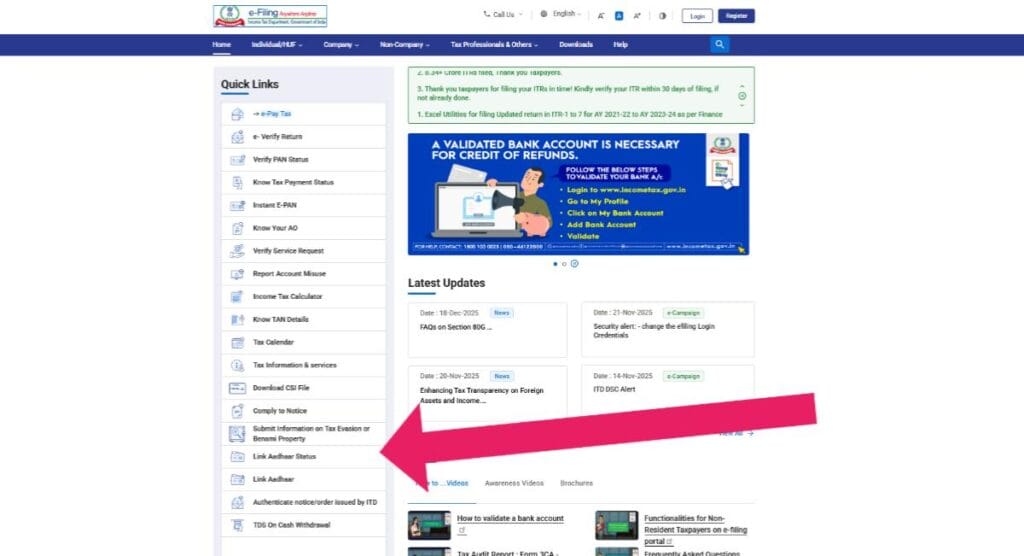This screenshot has height=556, width=1024.
Task: Click the search magnifier icon in navbar
Action: (x=720, y=45)
